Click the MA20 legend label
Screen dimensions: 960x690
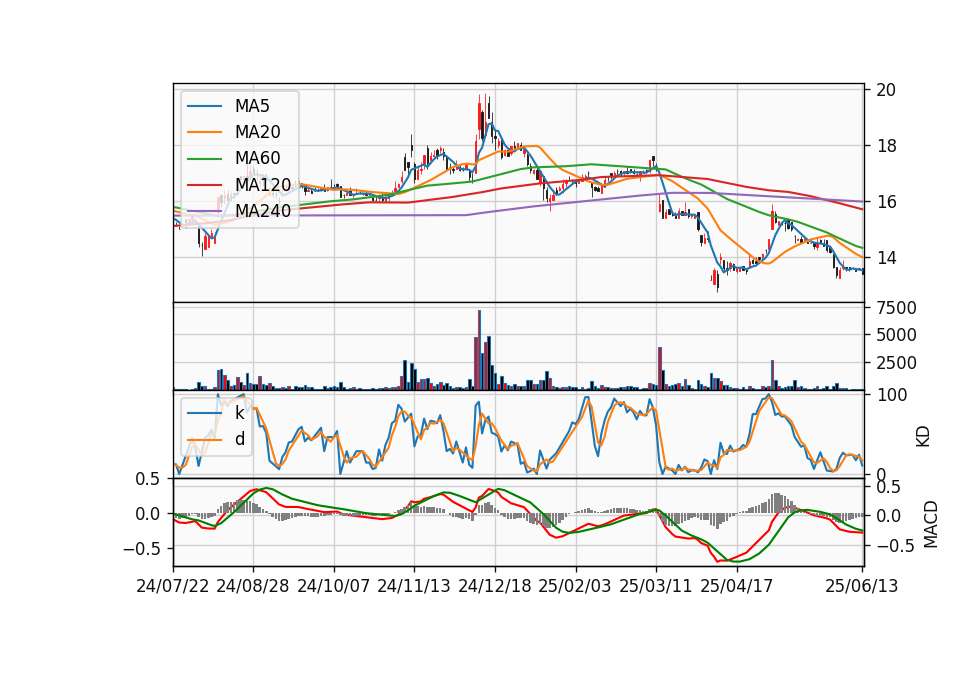click(257, 132)
